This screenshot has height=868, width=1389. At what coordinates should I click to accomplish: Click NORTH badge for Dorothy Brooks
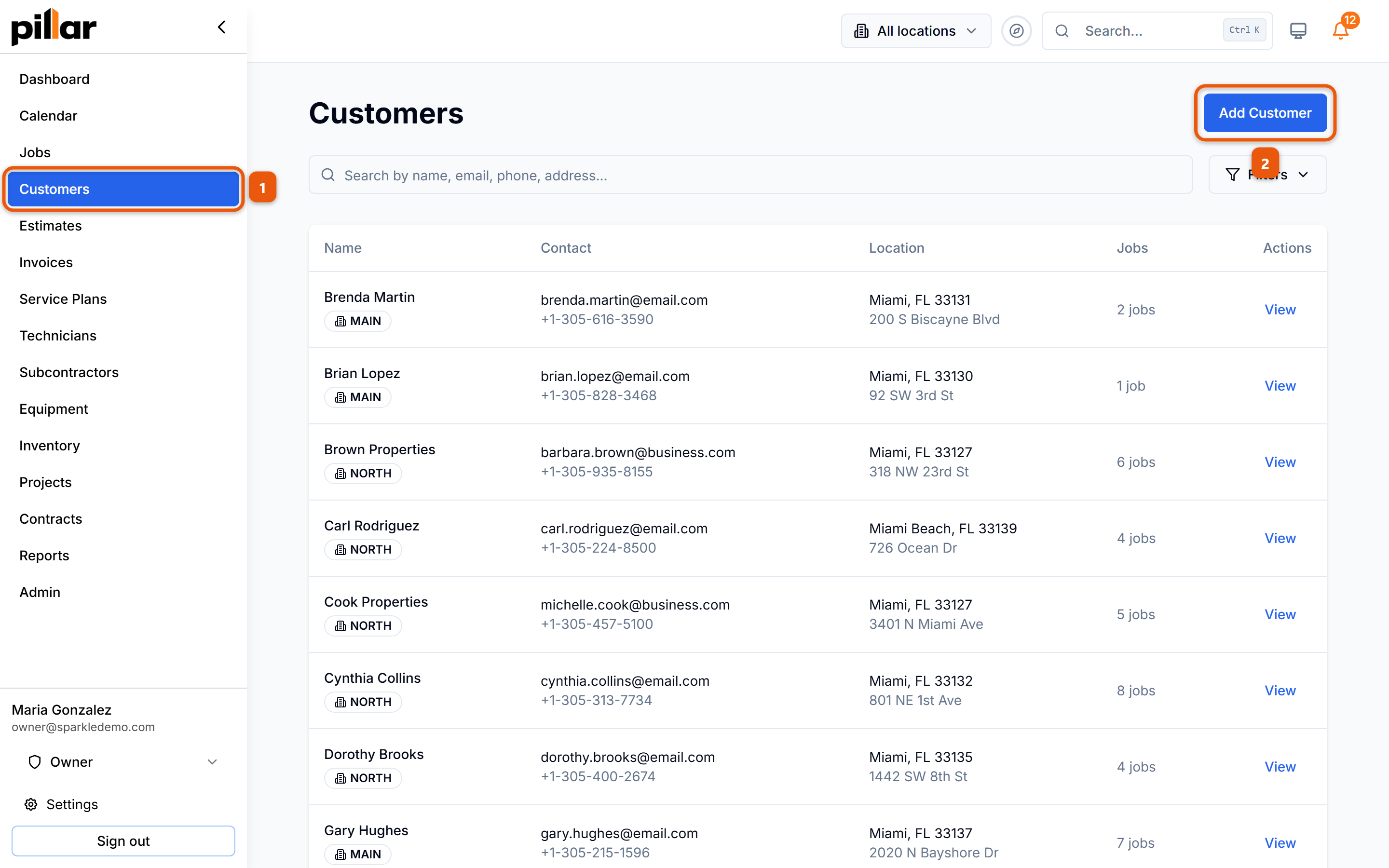(x=363, y=778)
